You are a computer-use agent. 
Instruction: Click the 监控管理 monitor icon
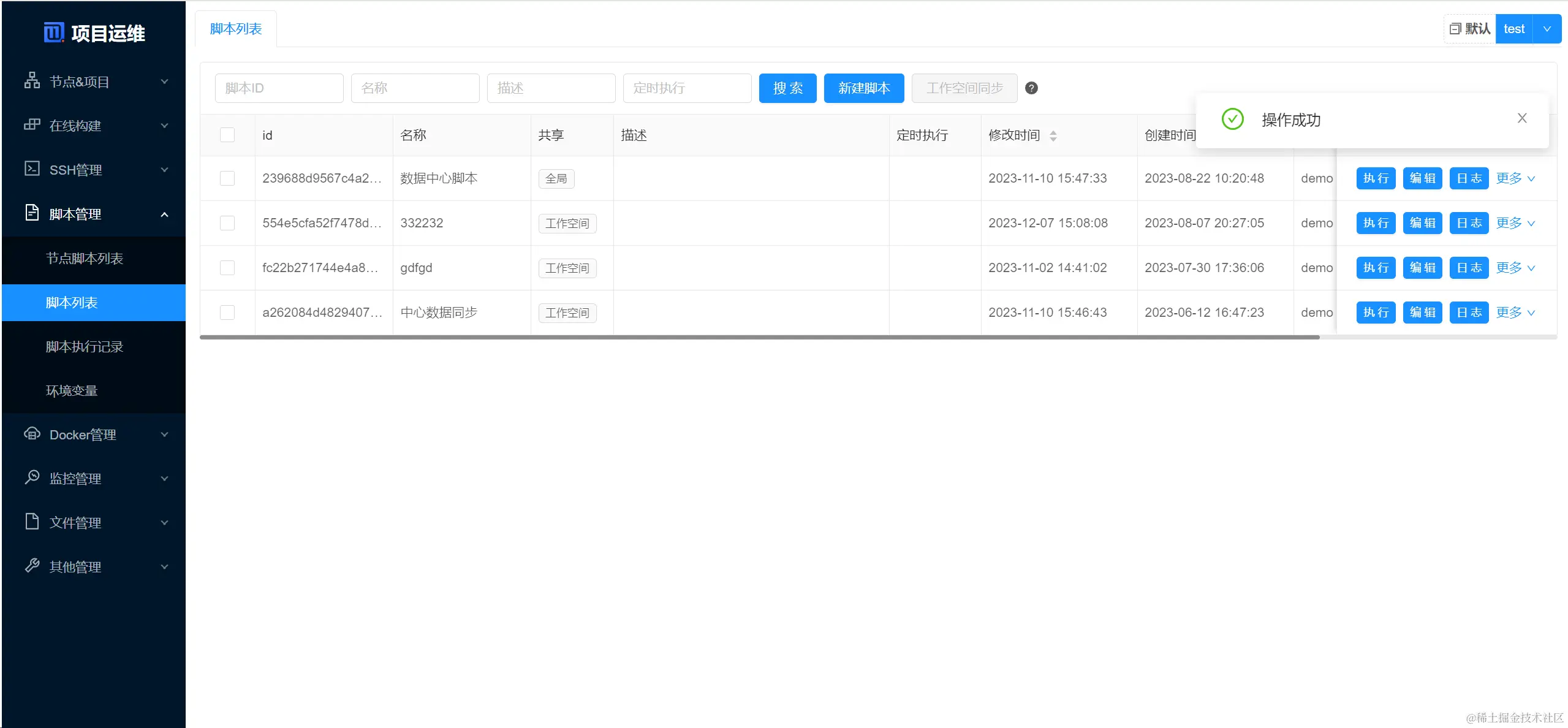pos(32,477)
